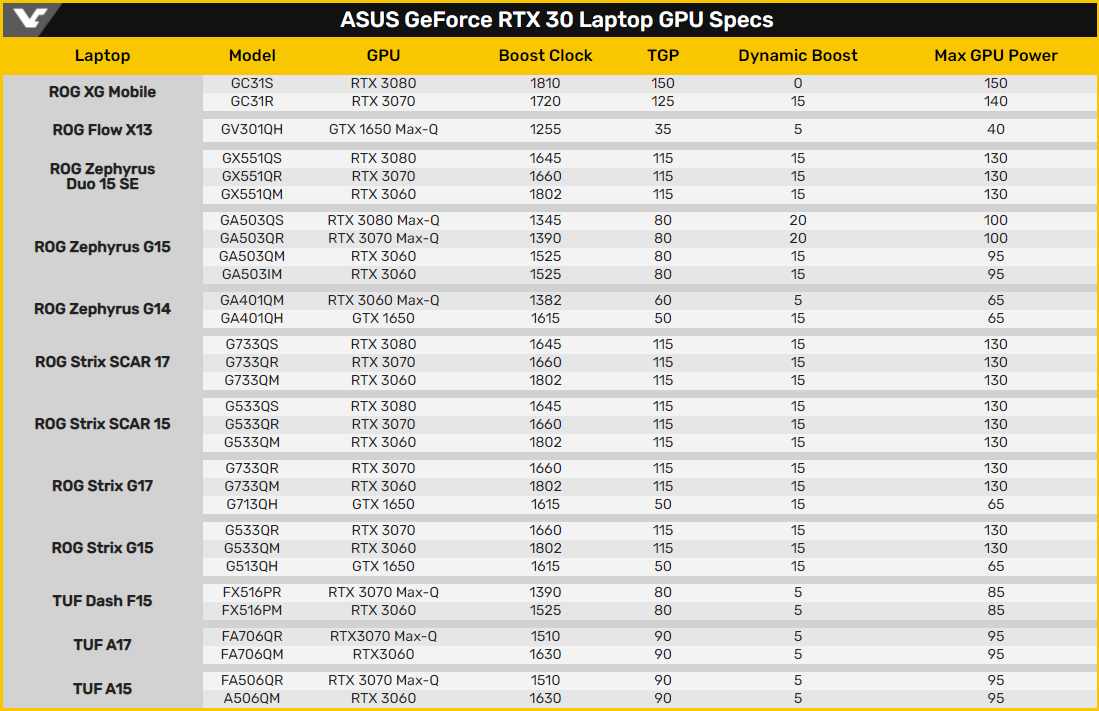Select model cell G733QS
This screenshot has width=1099, height=711.
point(252,344)
